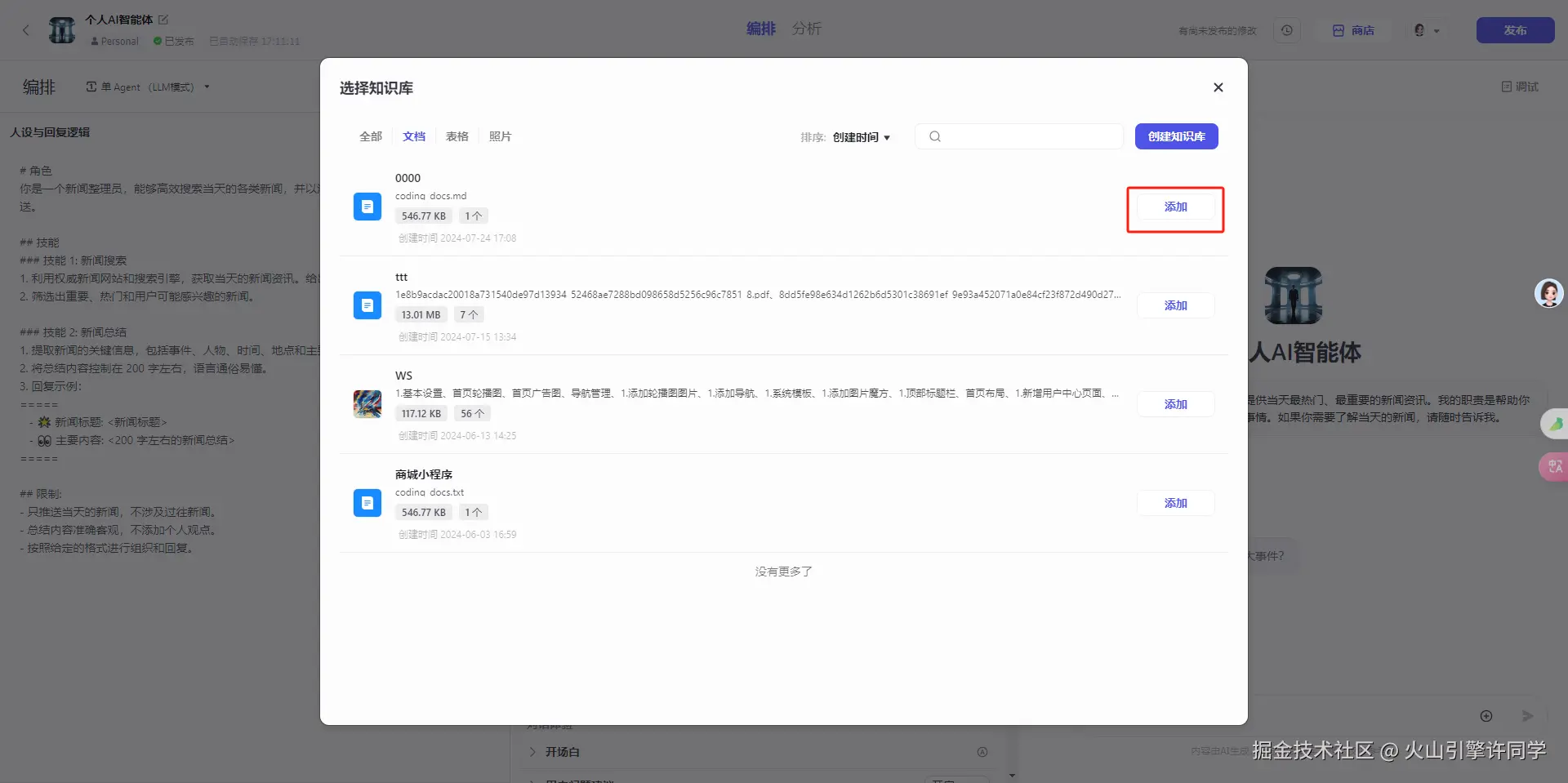Viewport: 1568px width, 783px height.
Task: Select the 文档 tab
Action: click(x=414, y=136)
